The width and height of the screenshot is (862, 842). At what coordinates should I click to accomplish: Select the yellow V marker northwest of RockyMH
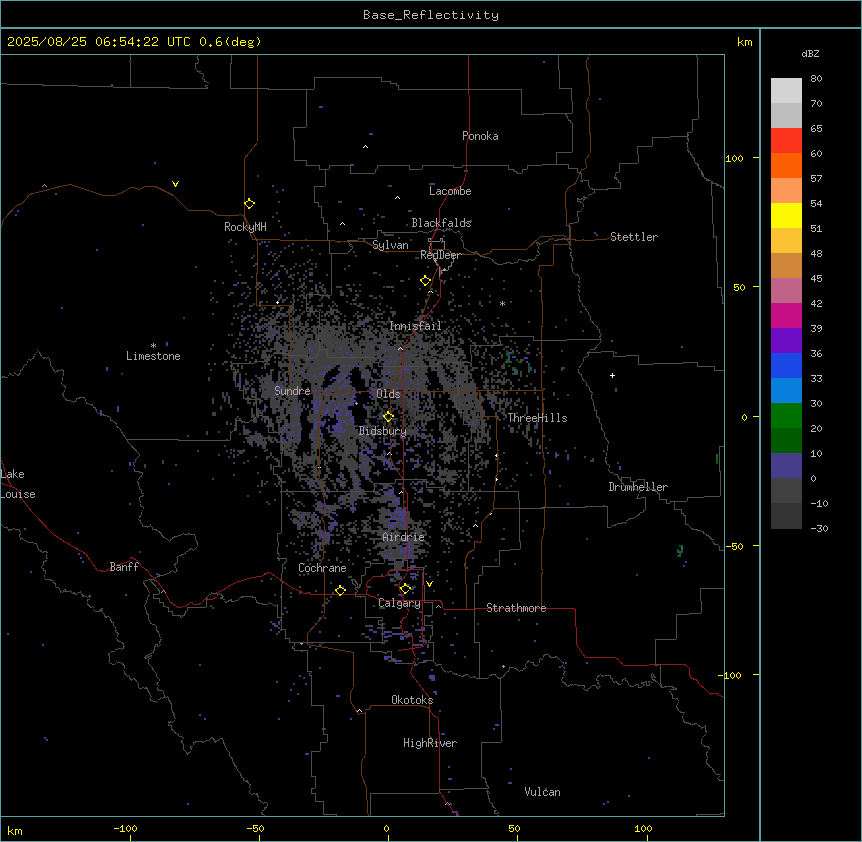[175, 184]
